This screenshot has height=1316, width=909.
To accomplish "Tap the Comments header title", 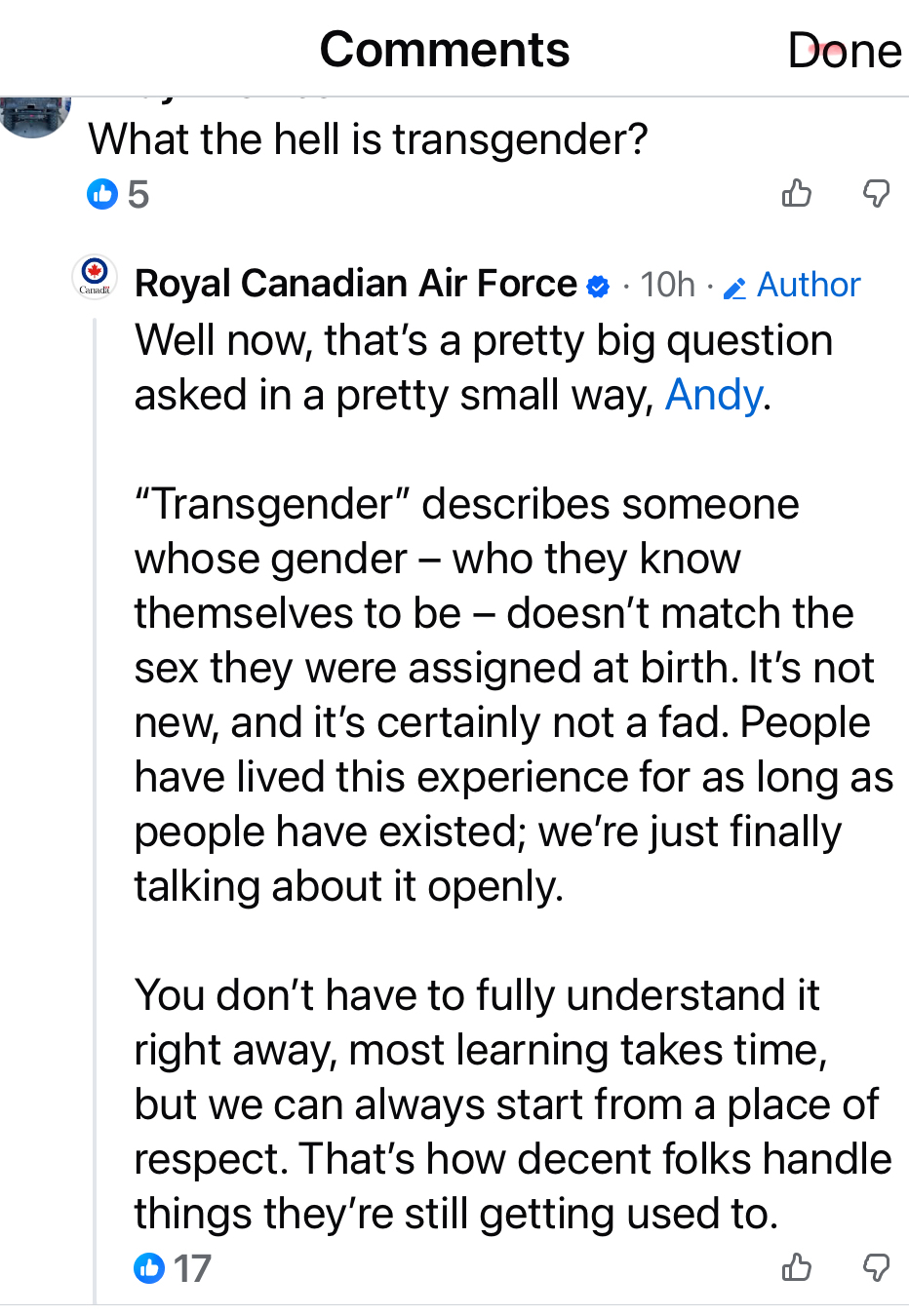I will [x=445, y=50].
